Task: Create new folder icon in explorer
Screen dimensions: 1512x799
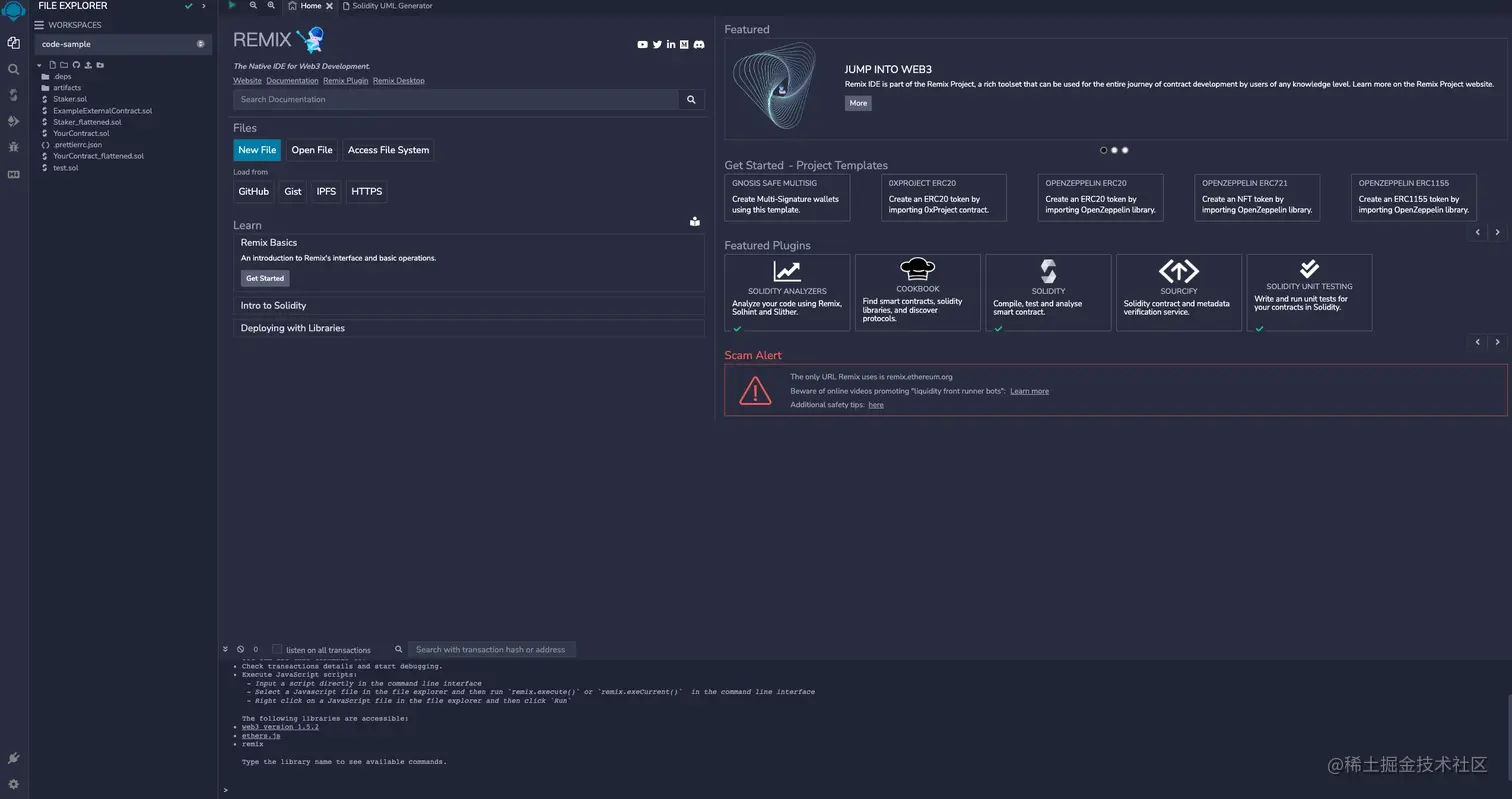Action: 64,65
